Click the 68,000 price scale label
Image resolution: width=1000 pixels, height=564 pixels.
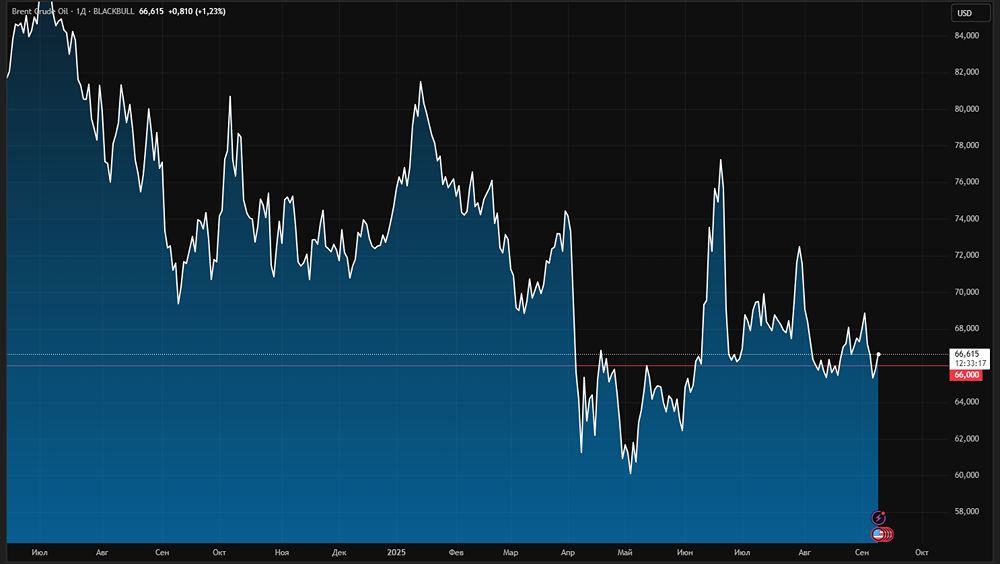[x=966, y=329]
